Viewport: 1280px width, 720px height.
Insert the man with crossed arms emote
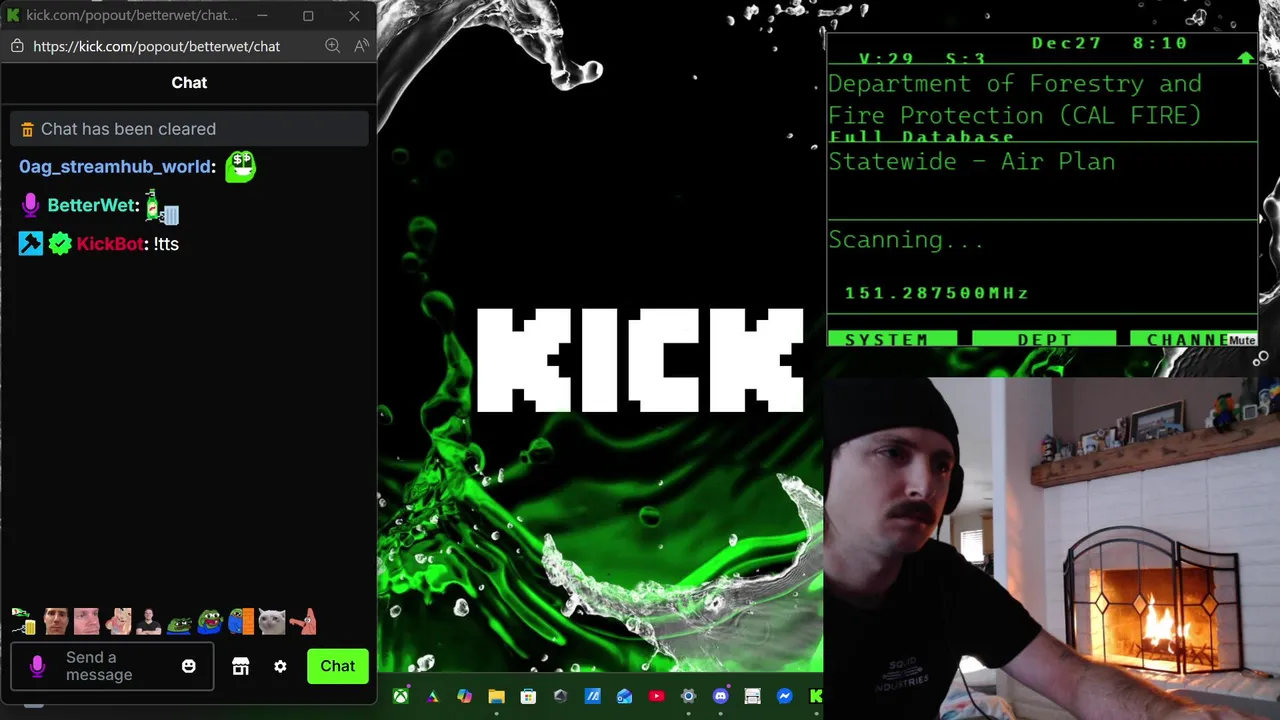point(148,622)
